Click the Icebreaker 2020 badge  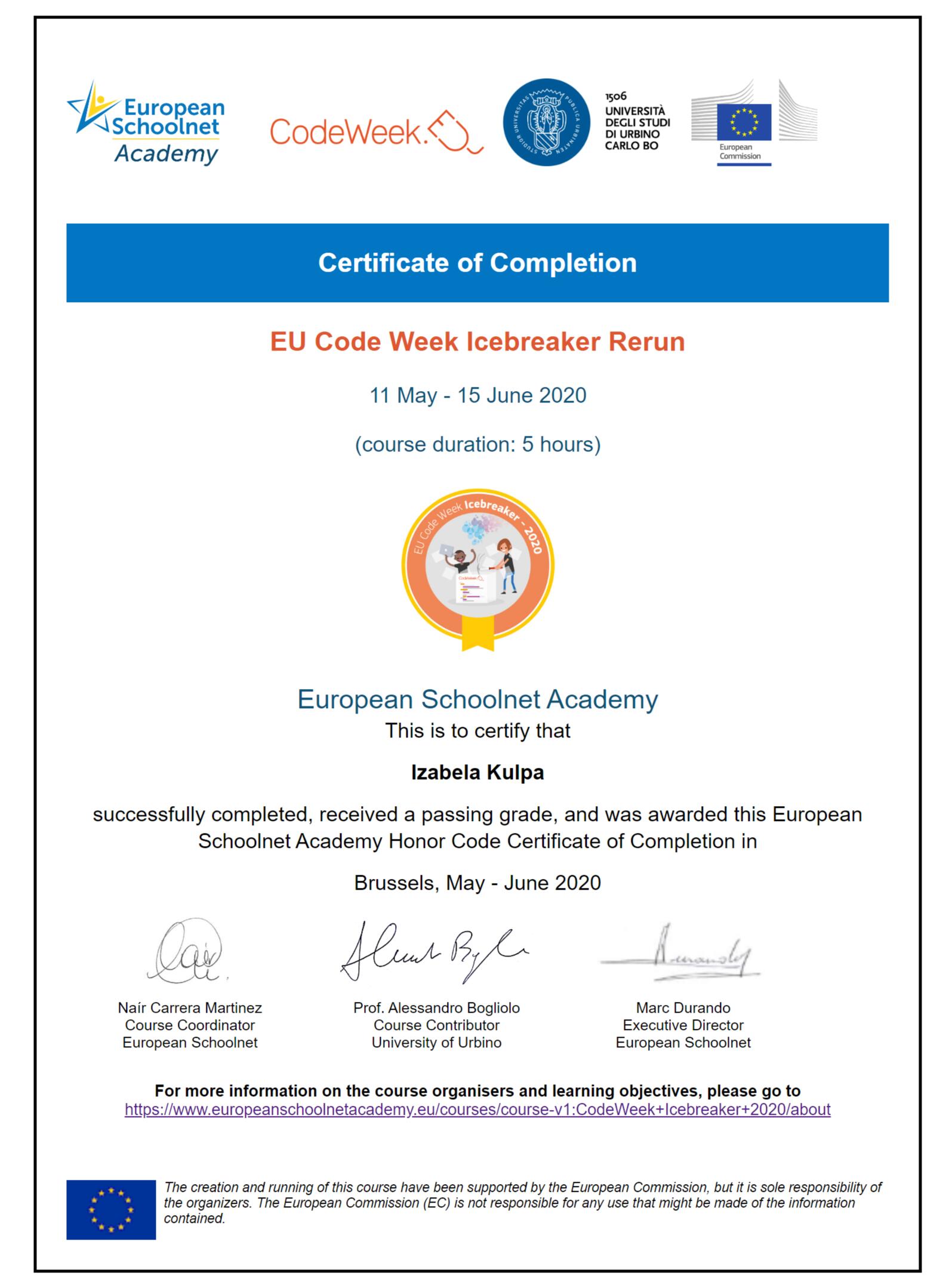pyautogui.click(x=478, y=569)
